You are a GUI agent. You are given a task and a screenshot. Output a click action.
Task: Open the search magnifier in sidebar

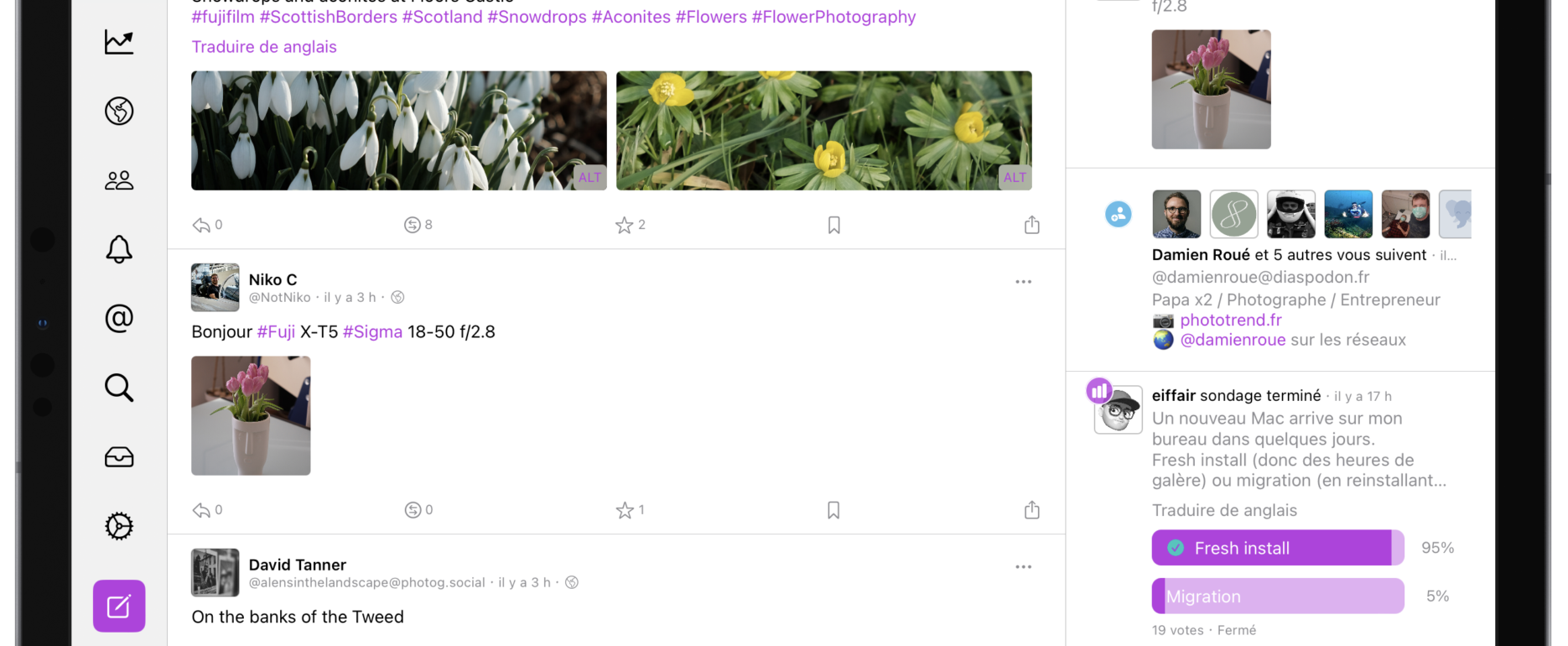tap(119, 388)
